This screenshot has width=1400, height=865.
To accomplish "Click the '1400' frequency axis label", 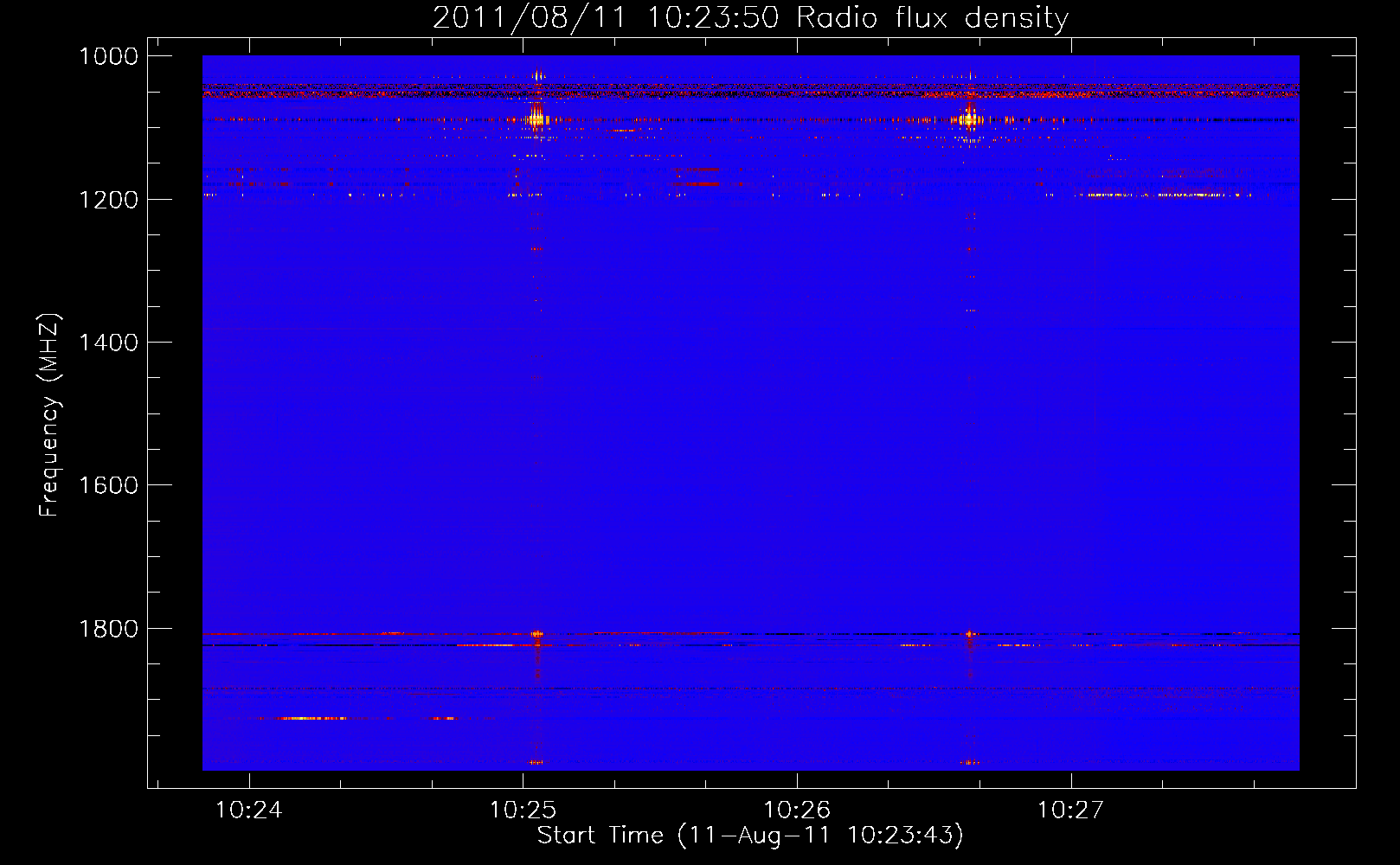I will click(x=108, y=343).
